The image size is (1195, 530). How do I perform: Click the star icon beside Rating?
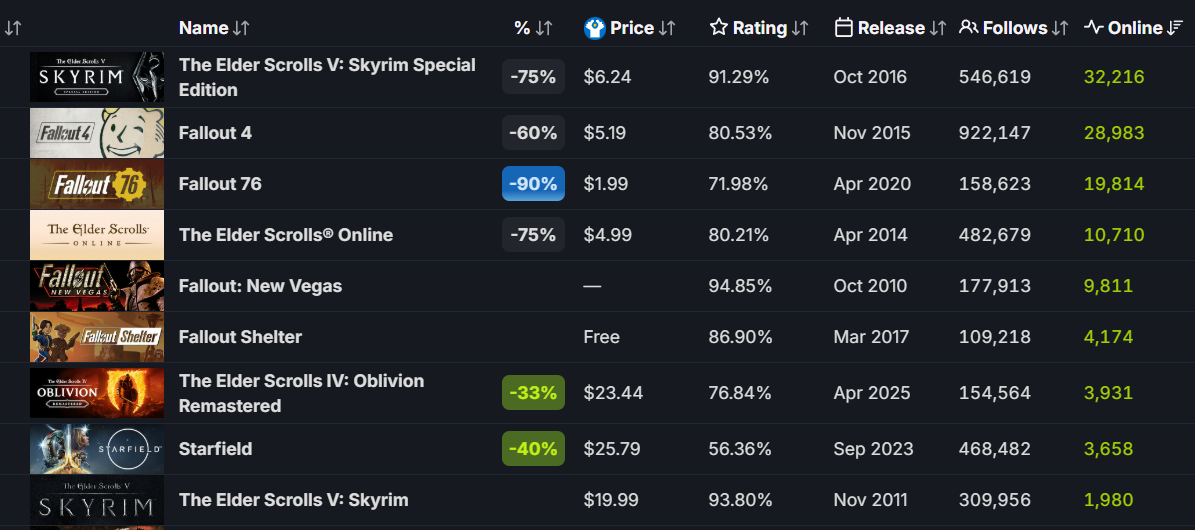point(719,28)
